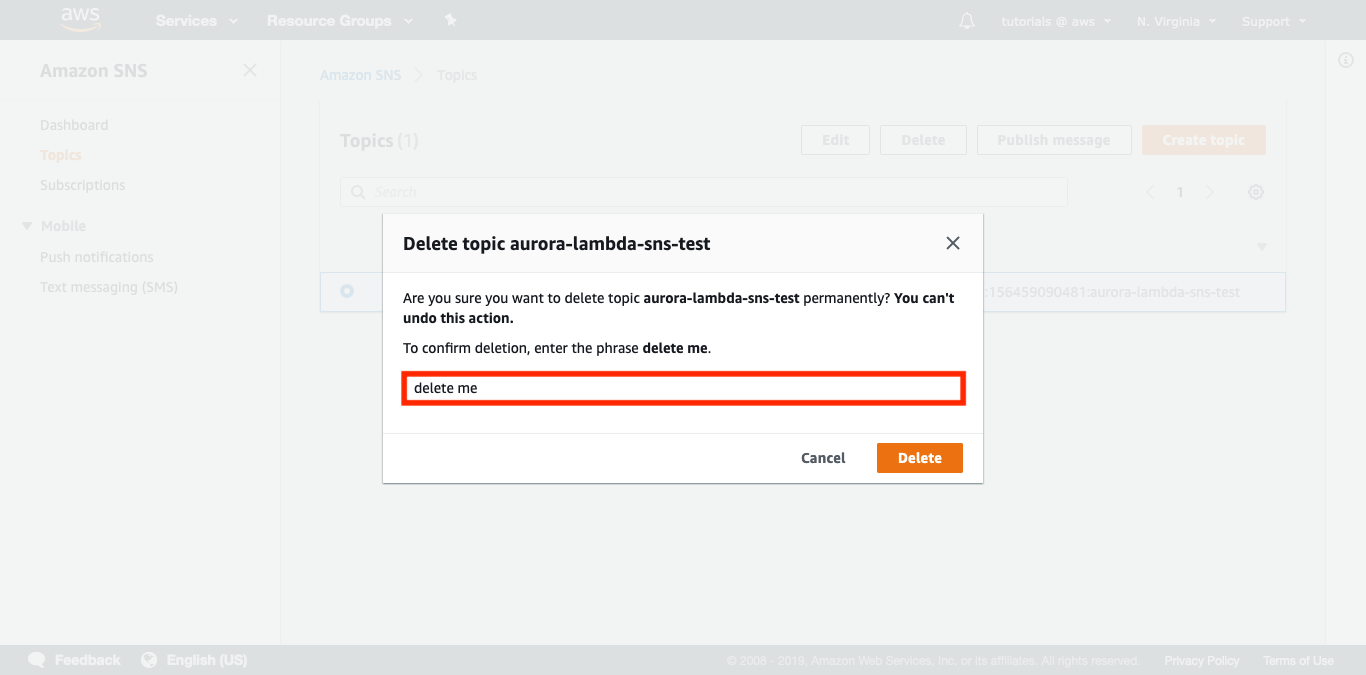Open the Services dropdown menu
This screenshot has width=1366, height=675.
pyautogui.click(x=197, y=21)
